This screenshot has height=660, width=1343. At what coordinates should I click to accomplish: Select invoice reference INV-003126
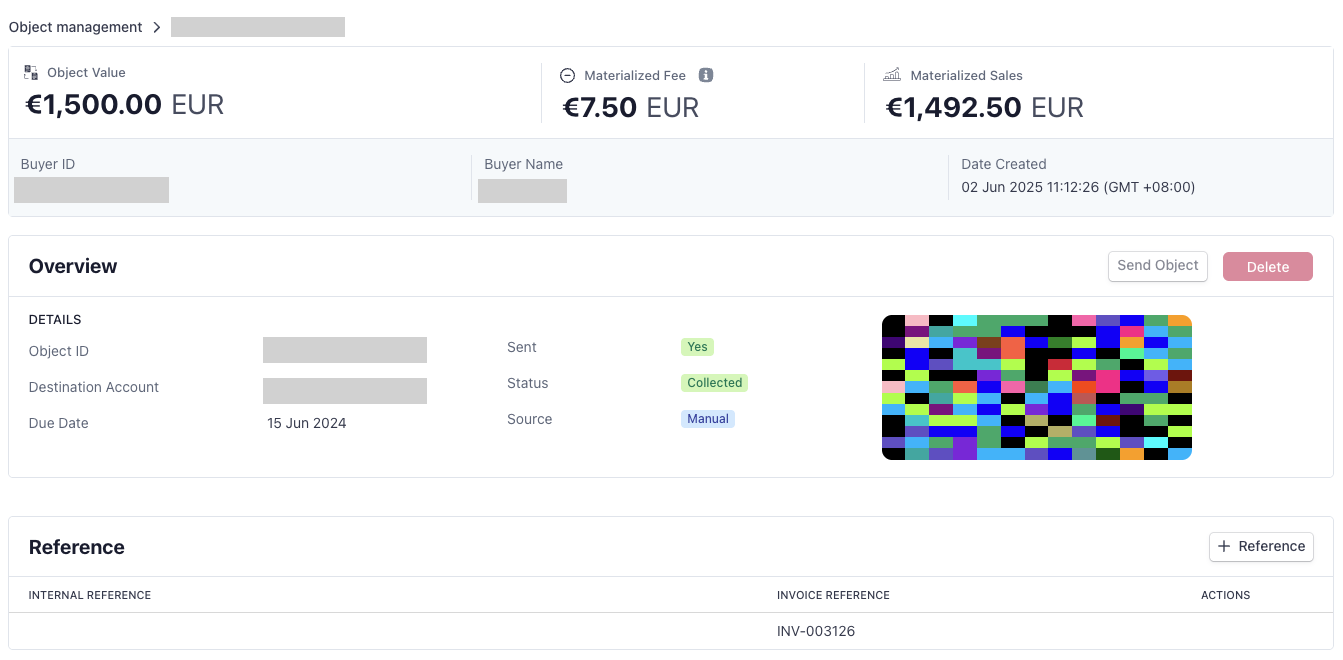pyautogui.click(x=815, y=631)
